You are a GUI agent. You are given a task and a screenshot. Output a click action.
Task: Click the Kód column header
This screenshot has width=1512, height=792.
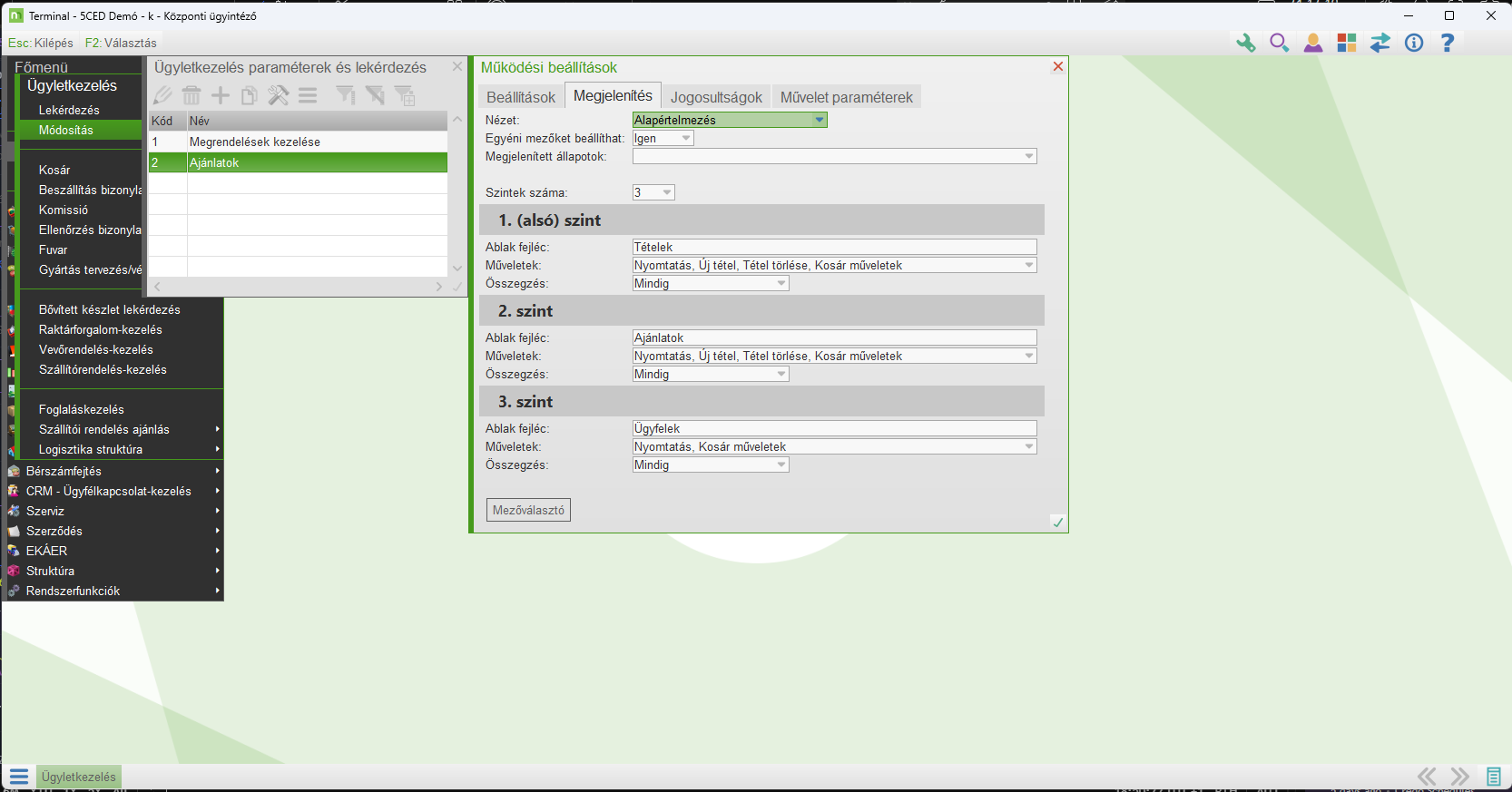pos(167,121)
